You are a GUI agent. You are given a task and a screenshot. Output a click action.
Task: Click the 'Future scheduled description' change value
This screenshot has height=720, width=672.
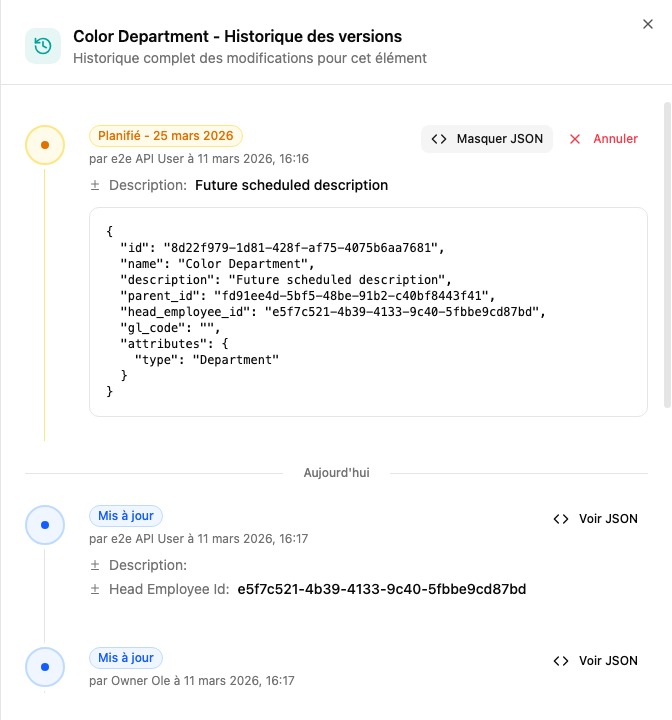click(x=291, y=186)
